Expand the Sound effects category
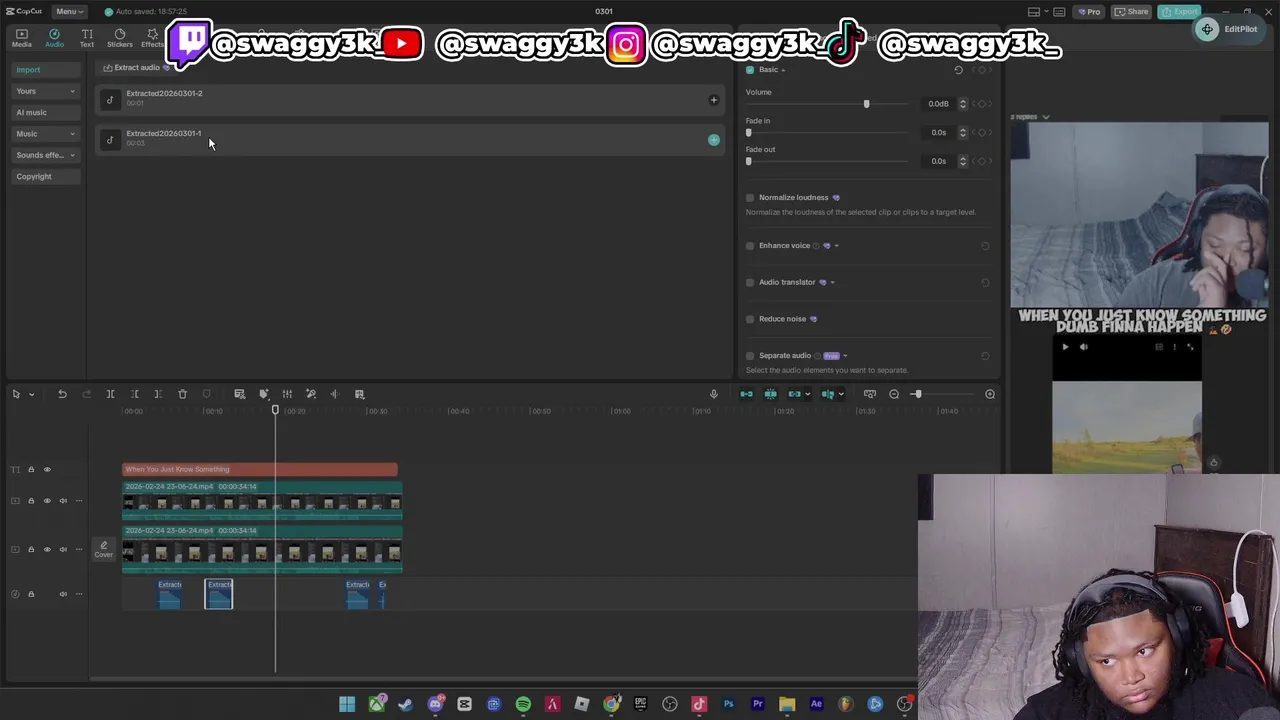 point(45,155)
